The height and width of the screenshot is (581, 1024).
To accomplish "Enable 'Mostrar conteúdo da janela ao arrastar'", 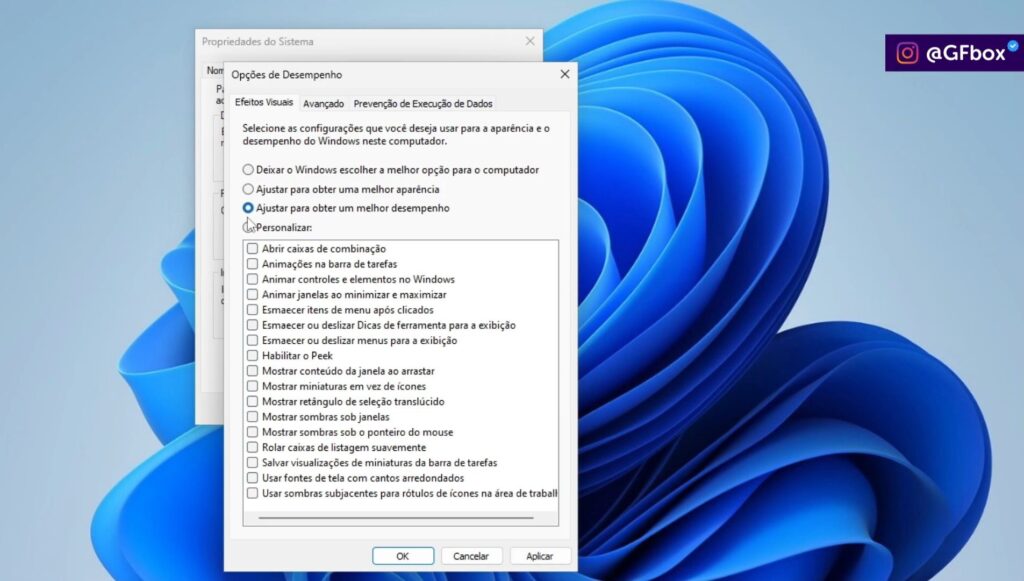I will (x=252, y=371).
